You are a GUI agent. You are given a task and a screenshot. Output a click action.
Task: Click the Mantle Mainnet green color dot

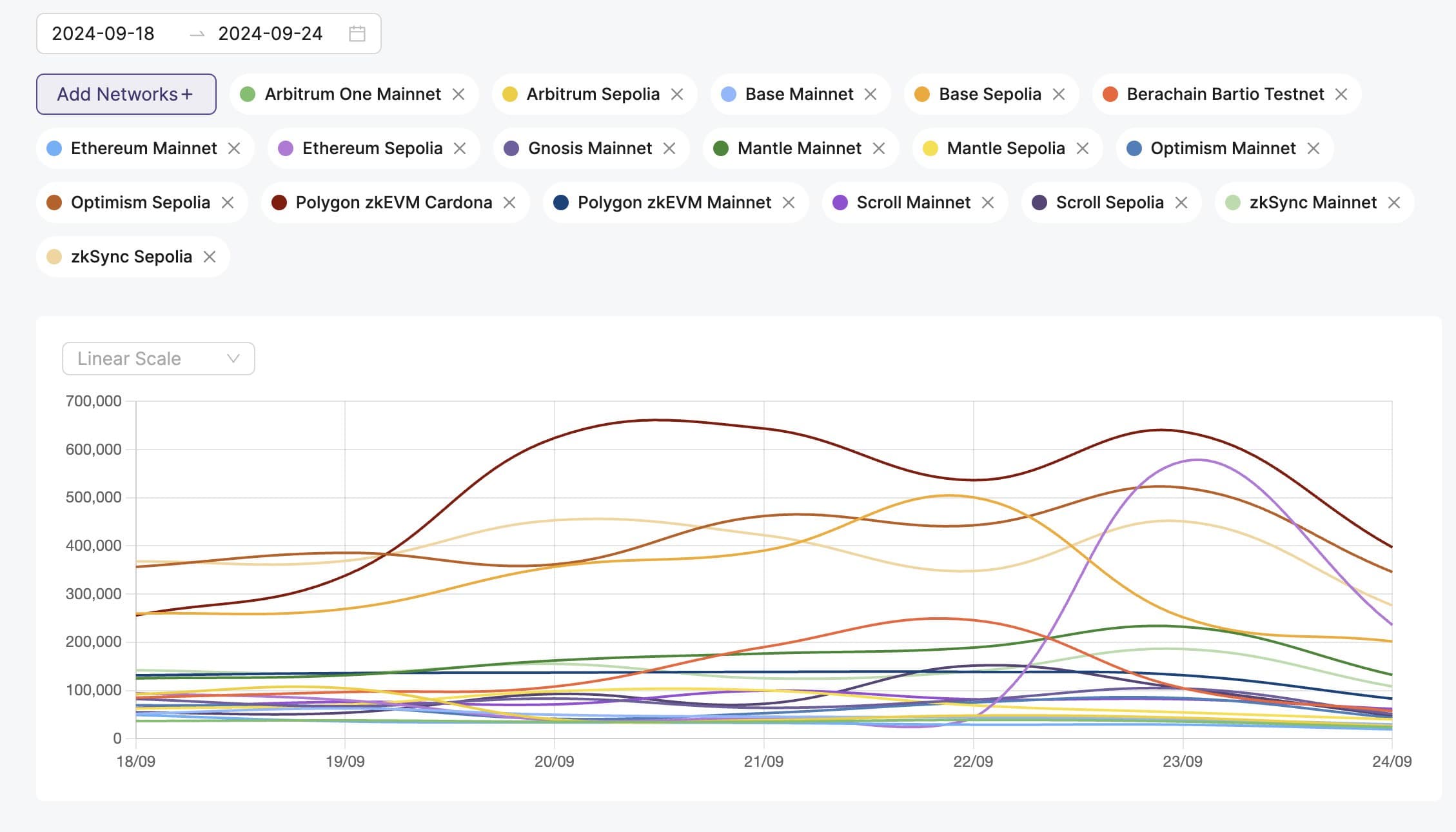[721, 148]
